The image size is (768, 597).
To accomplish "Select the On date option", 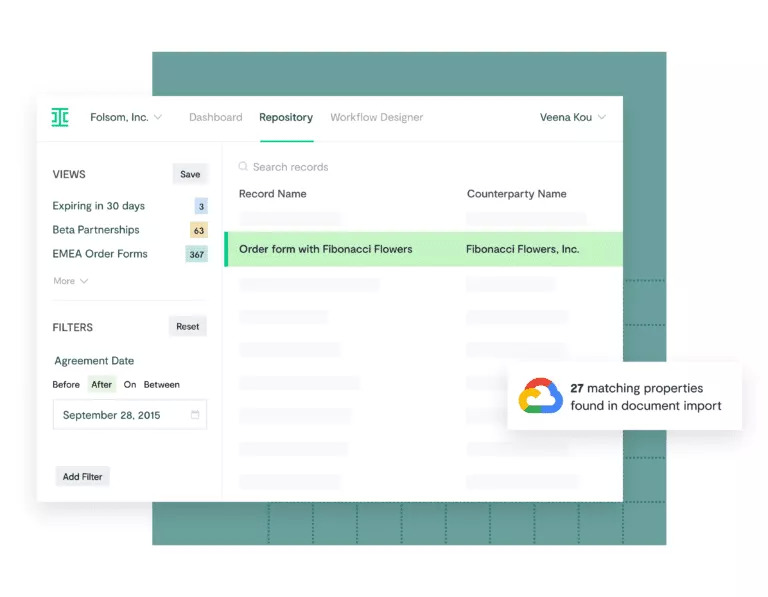I will coord(130,384).
